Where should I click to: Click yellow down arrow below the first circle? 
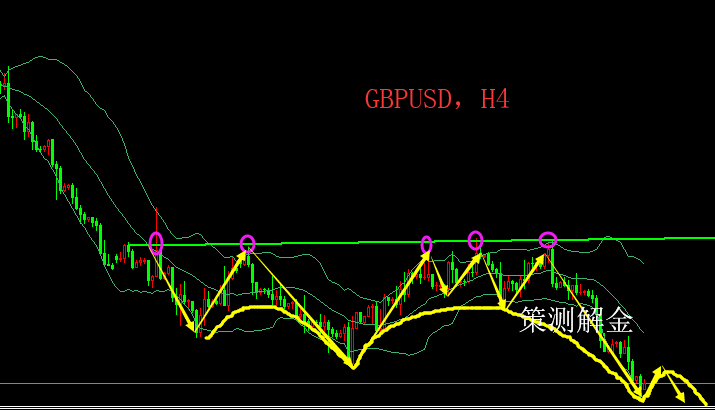click(177, 295)
